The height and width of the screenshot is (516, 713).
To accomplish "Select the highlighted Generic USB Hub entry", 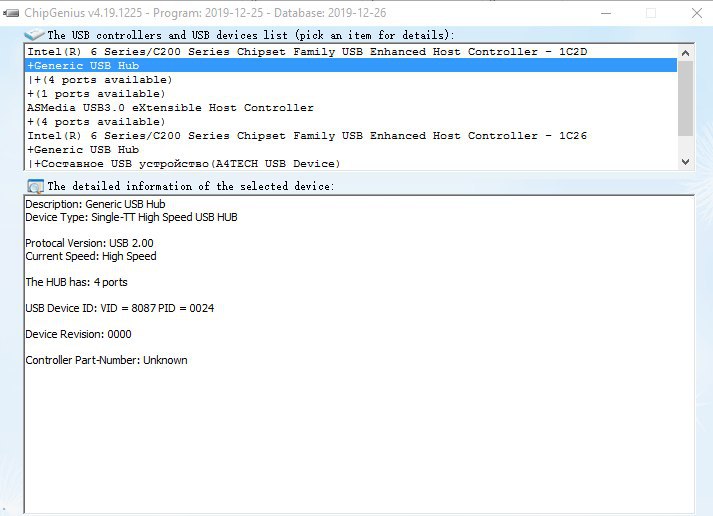I will click(351, 65).
